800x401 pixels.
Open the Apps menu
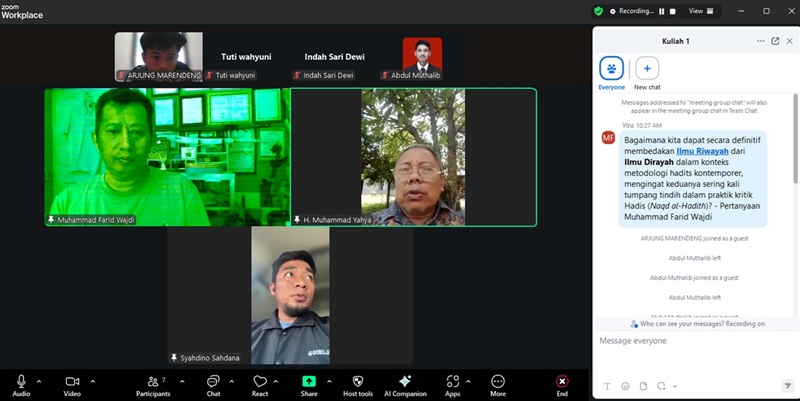point(453,386)
